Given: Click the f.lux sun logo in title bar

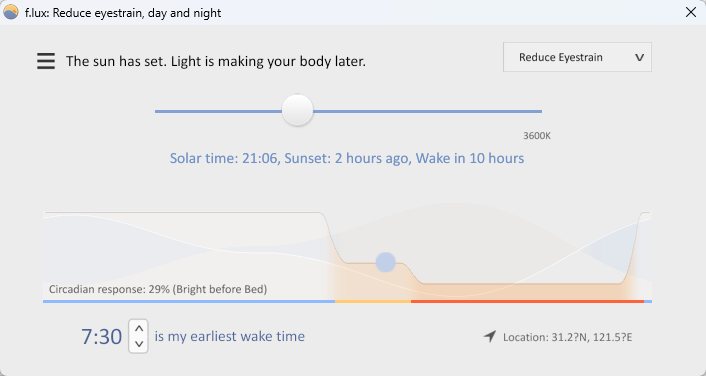Looking at the screenshot, I should (11, 12).
